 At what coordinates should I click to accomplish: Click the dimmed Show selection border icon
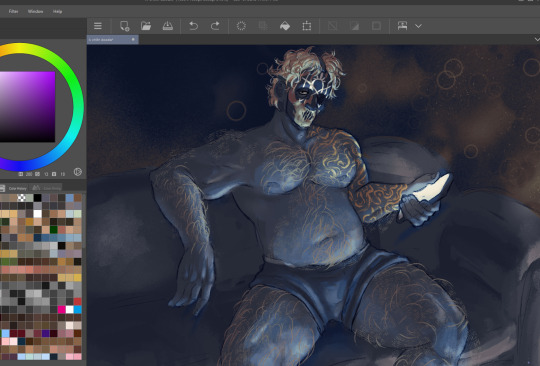click(376, 26)
